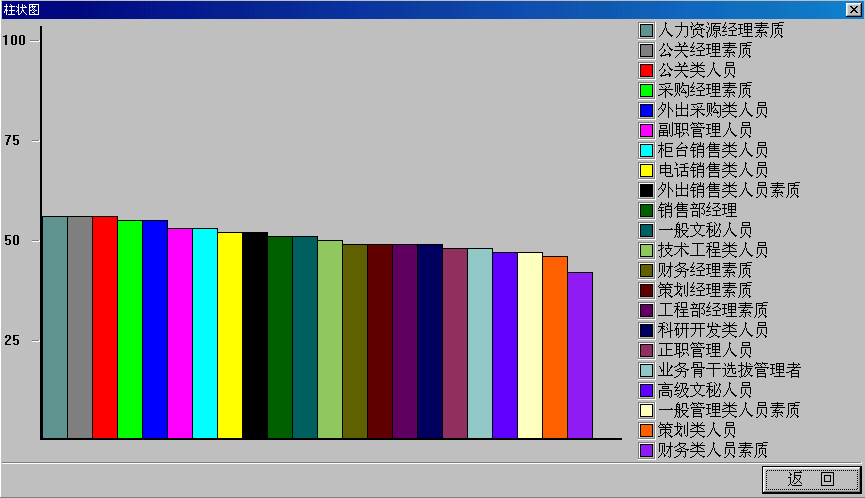The image size is (865, 498).
Task: Click the yellow bar in the chart
Action: [230, 335]
